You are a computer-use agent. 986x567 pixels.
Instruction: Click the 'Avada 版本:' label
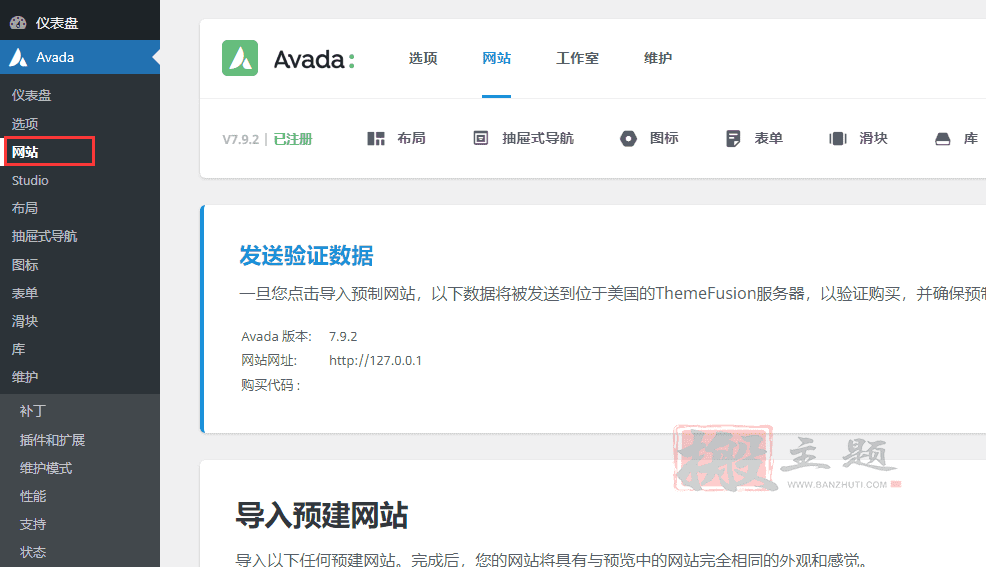(277, 336)
